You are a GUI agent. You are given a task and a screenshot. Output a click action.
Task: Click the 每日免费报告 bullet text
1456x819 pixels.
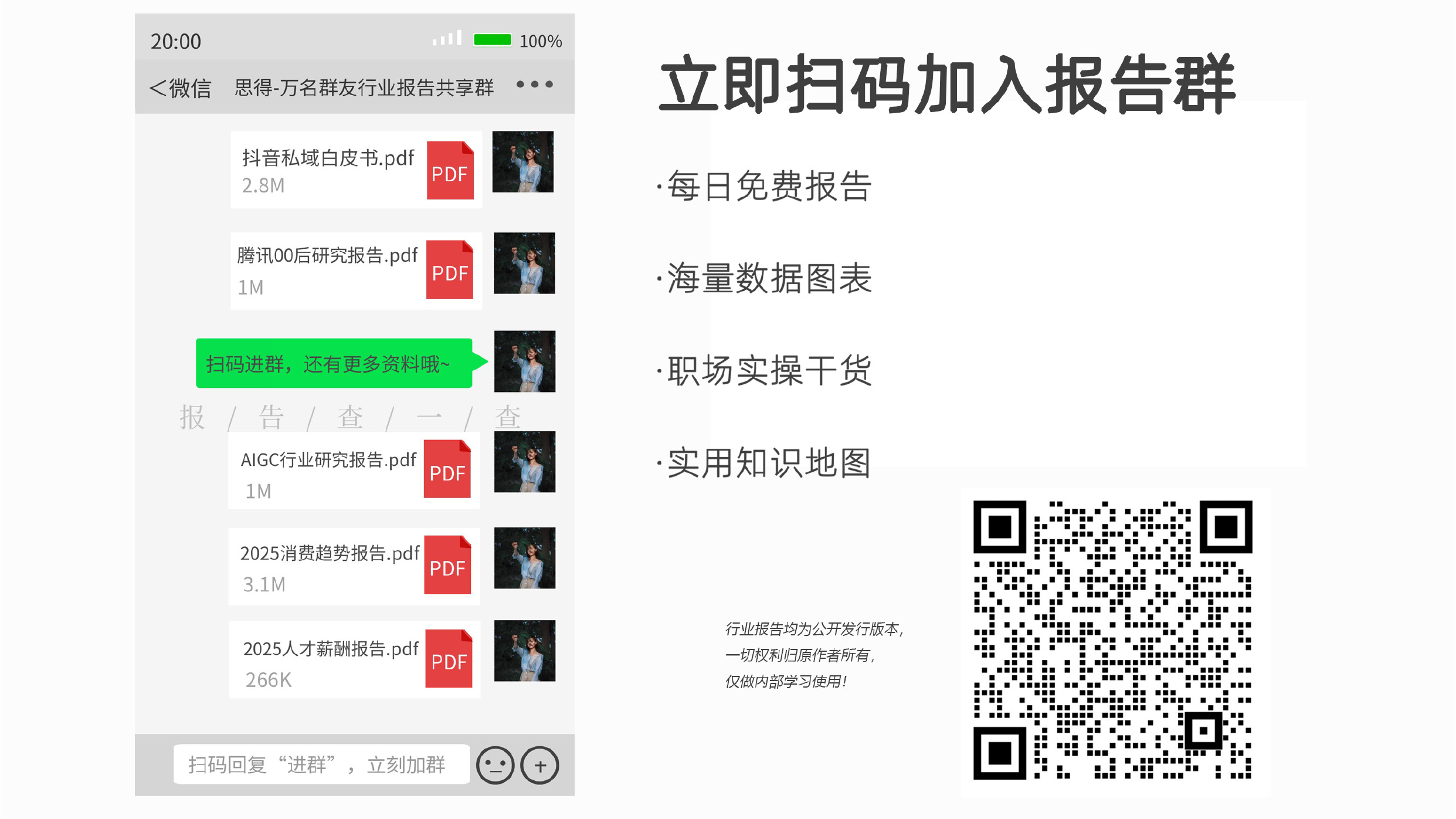pyautogui.click(x=769, y=186)
